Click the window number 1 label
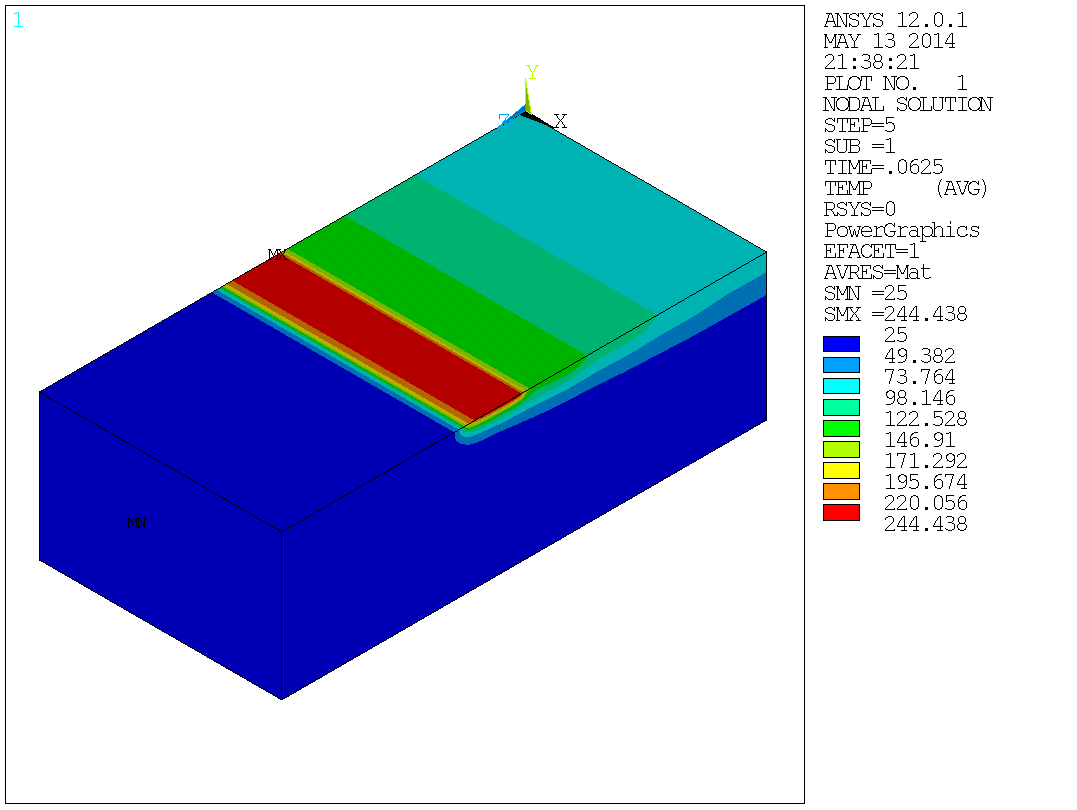This screenshot has height=810, width=1077. coord(18,21)
